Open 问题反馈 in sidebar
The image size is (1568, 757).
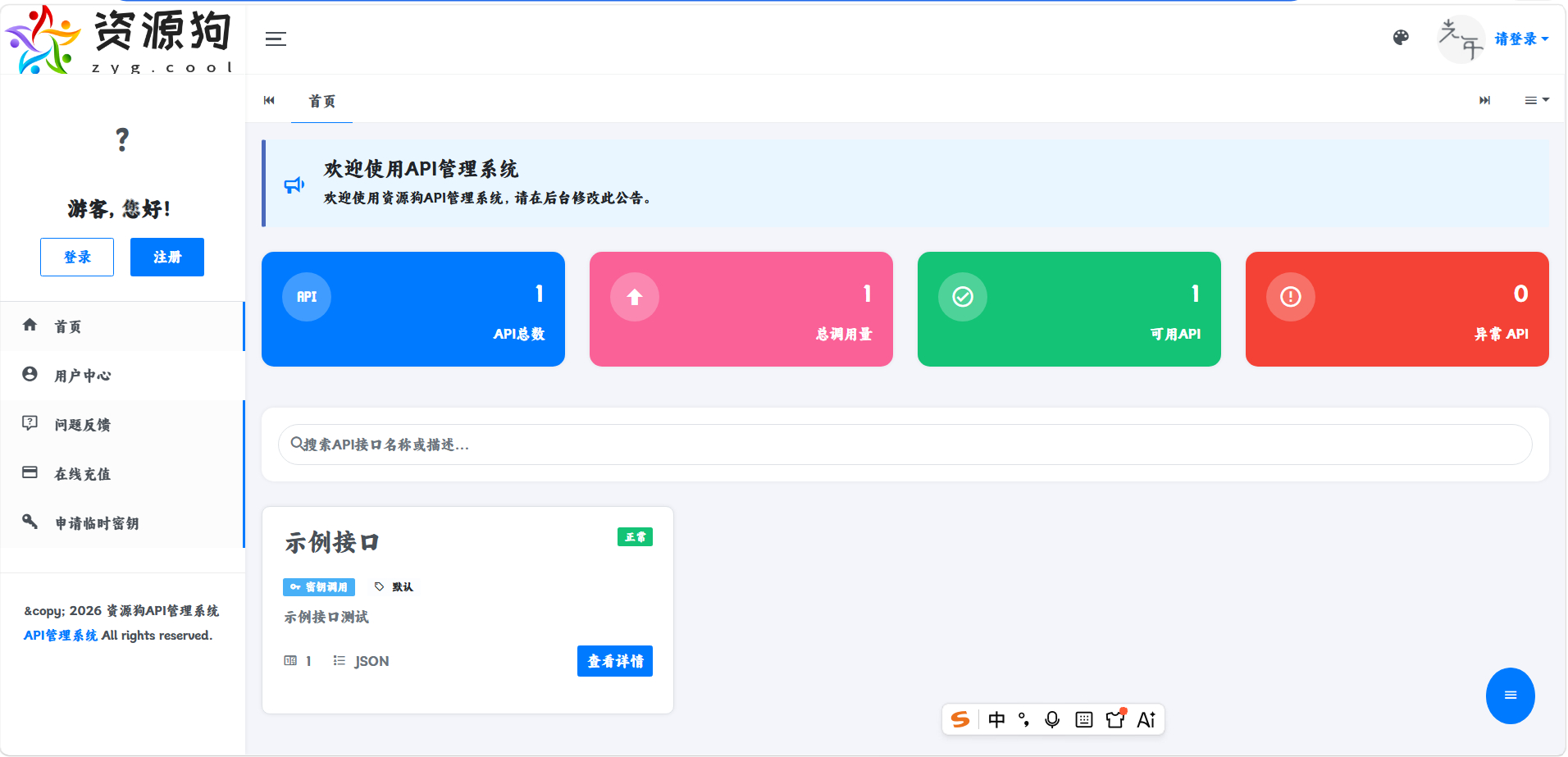point(122,425)
